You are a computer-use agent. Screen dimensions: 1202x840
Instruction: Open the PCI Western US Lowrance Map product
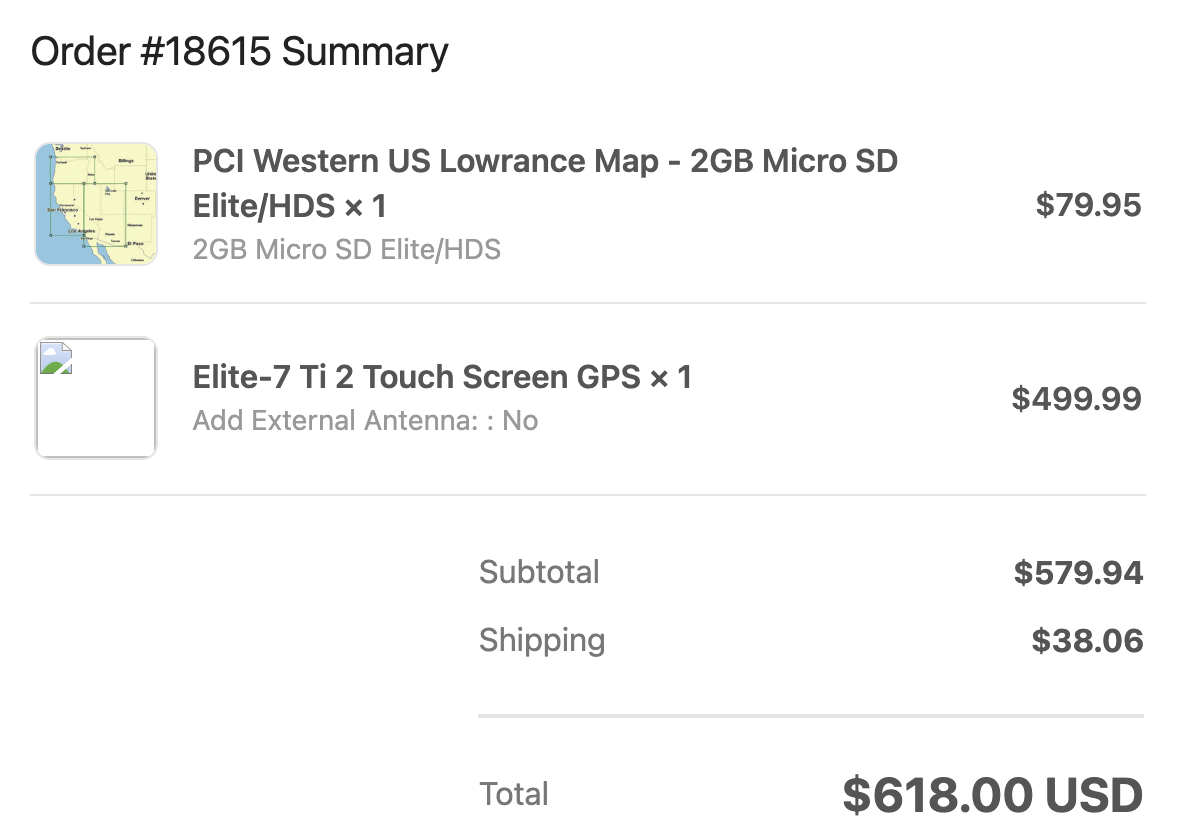click(545, 162)
